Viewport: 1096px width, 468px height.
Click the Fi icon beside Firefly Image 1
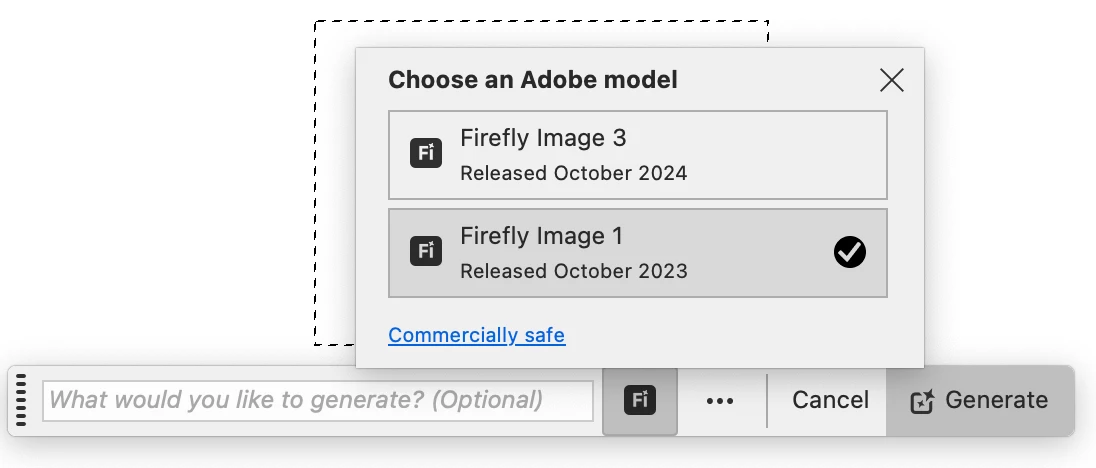426,251
